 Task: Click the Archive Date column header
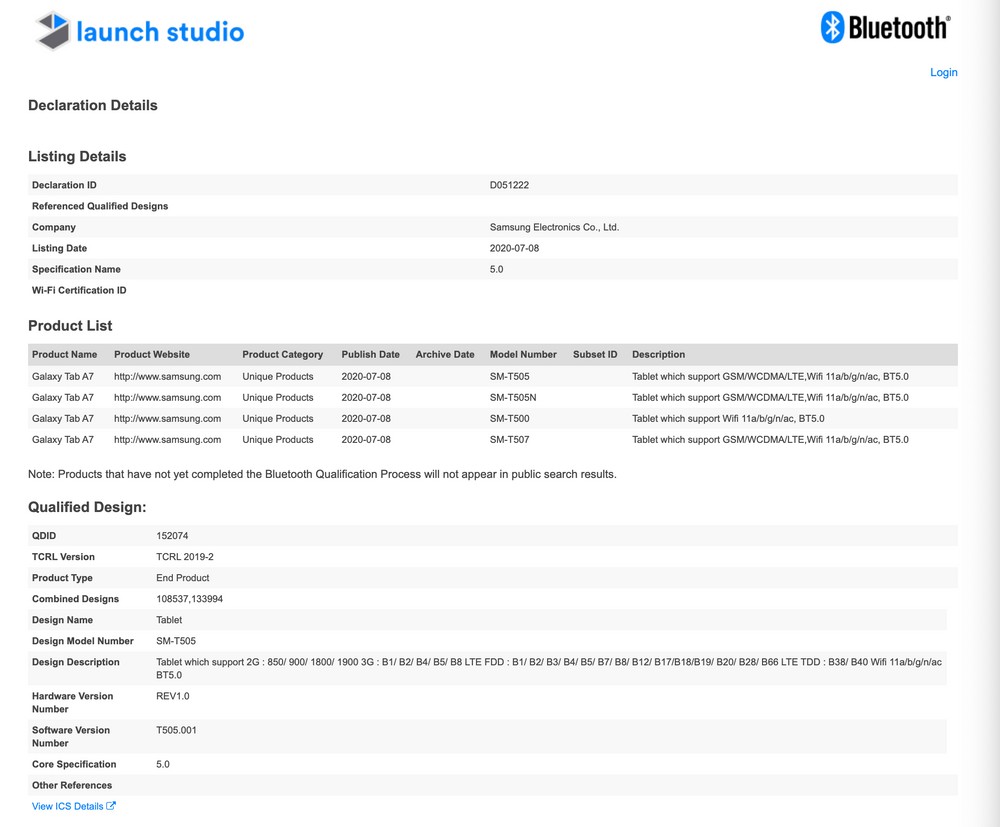[x=445, y=355]
